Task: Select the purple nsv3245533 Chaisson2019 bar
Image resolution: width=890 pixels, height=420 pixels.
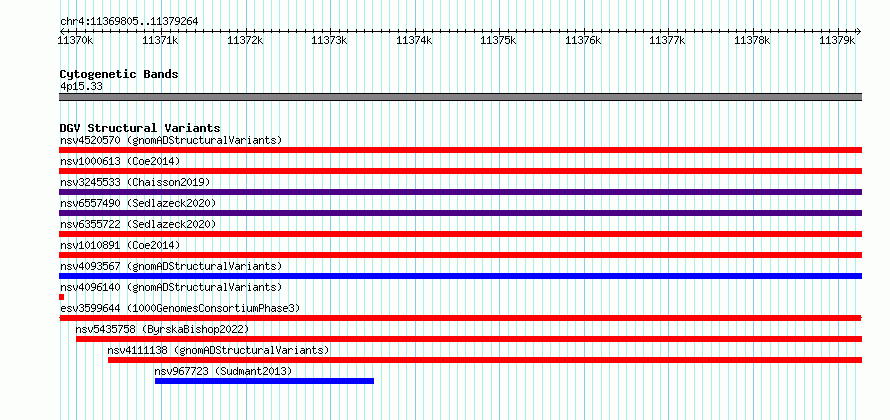Action: point(460,192)
